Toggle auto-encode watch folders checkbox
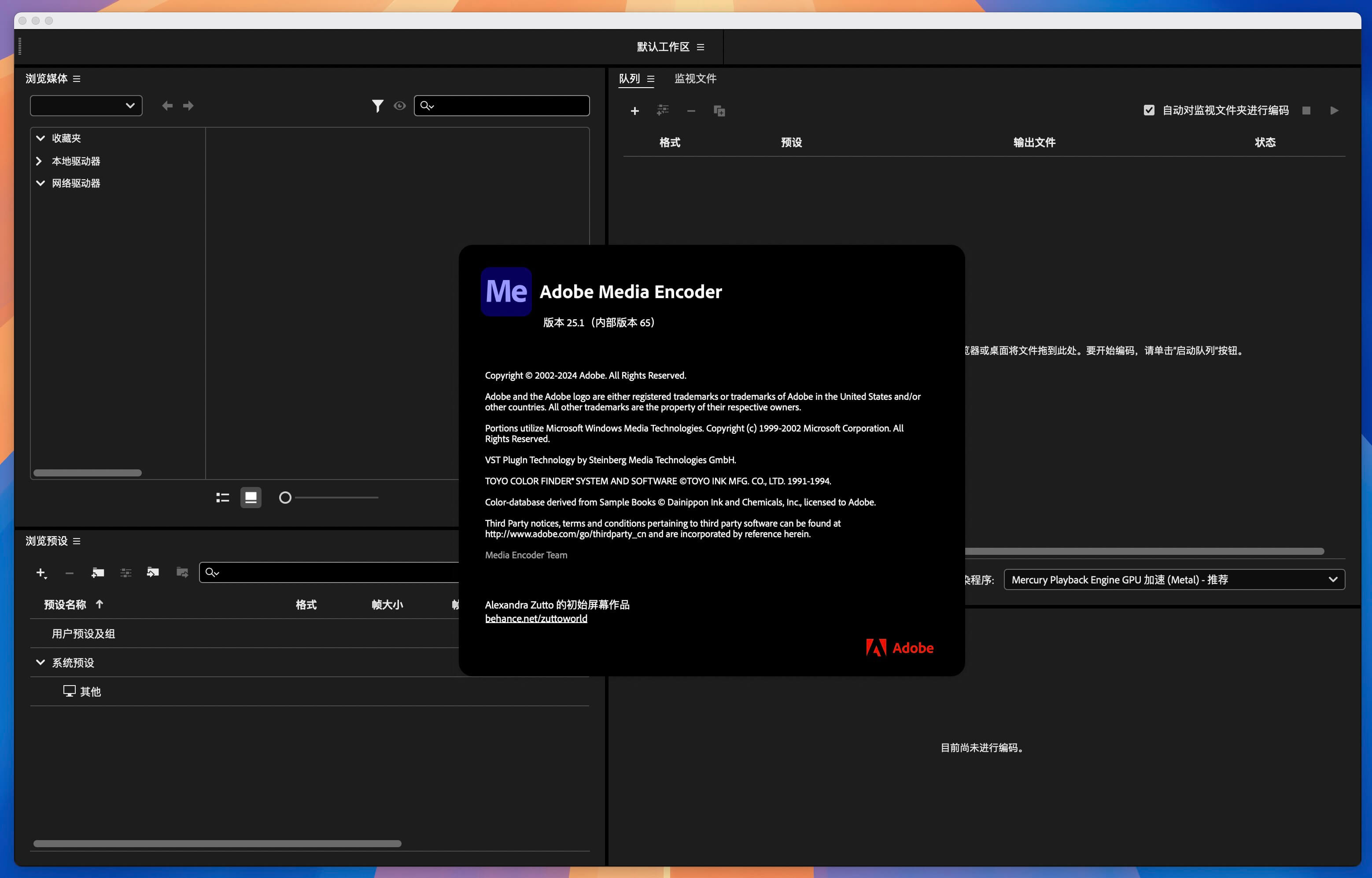1372x878 pixels. click(1149, 111)
